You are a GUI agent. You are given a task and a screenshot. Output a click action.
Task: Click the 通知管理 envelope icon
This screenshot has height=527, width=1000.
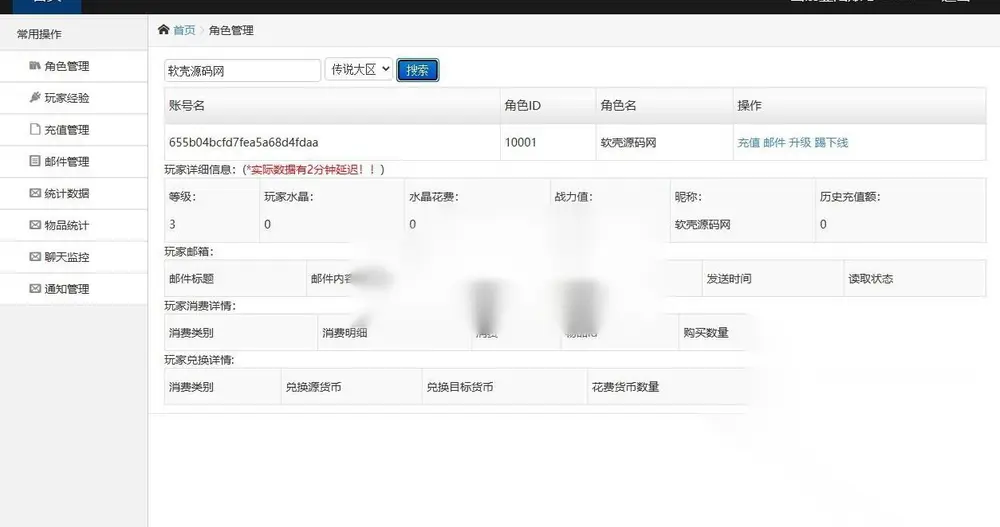[x=35, y=288]
